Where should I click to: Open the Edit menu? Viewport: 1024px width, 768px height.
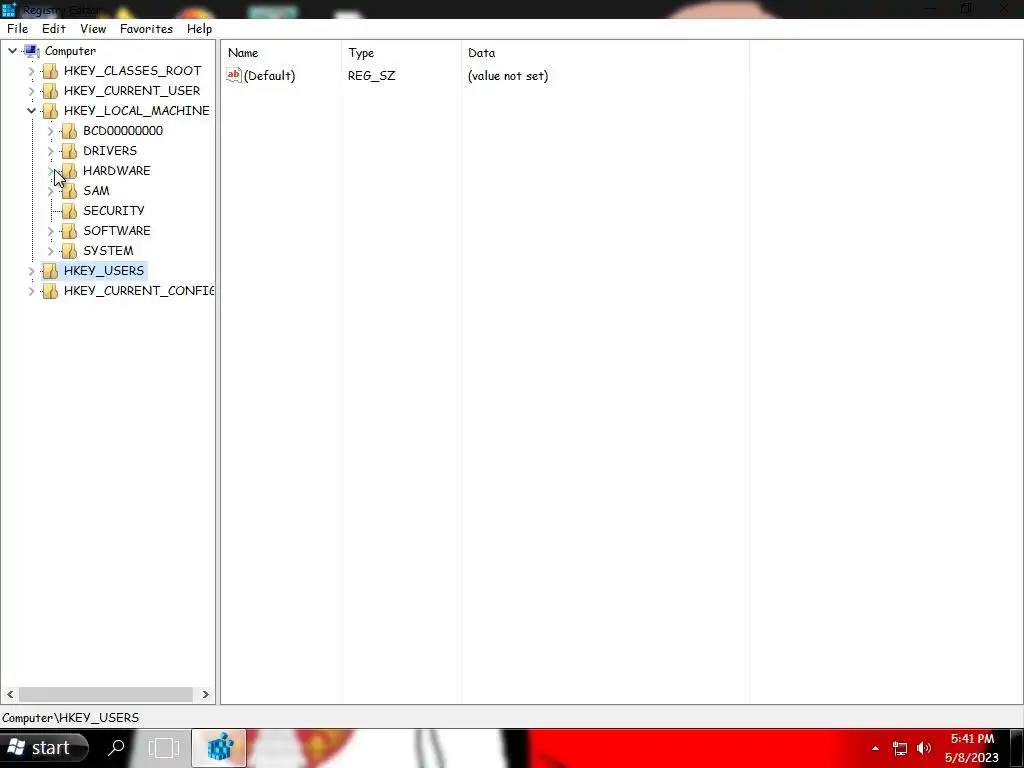[x=54, y=29]
